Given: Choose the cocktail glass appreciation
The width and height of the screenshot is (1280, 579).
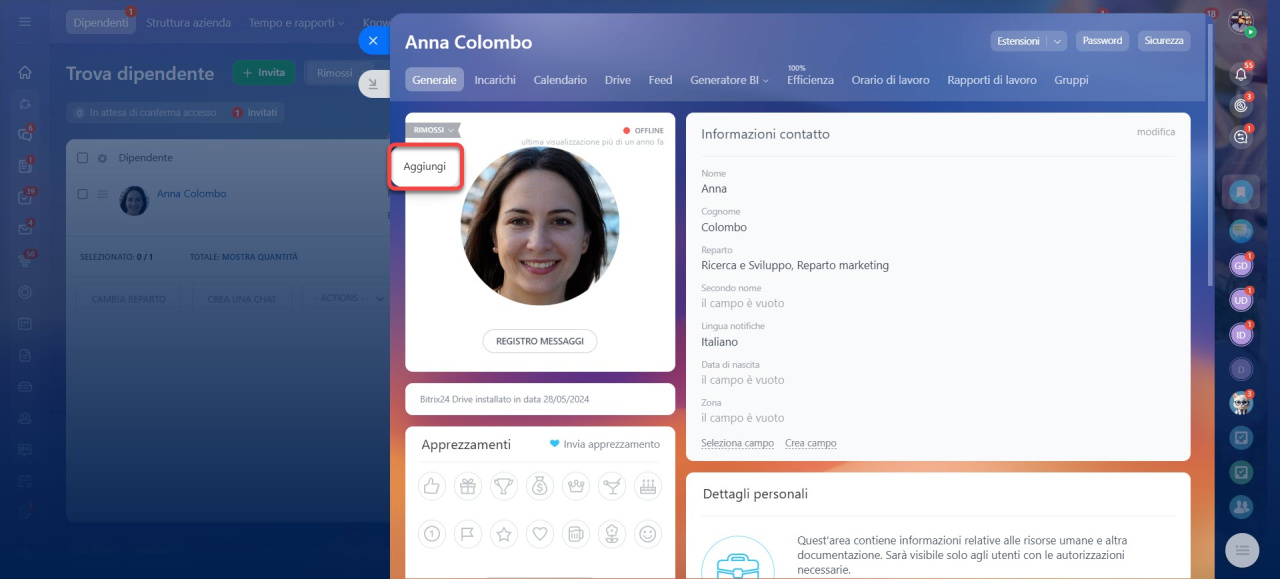Looking at the screenshot, I should click(612, 486).
